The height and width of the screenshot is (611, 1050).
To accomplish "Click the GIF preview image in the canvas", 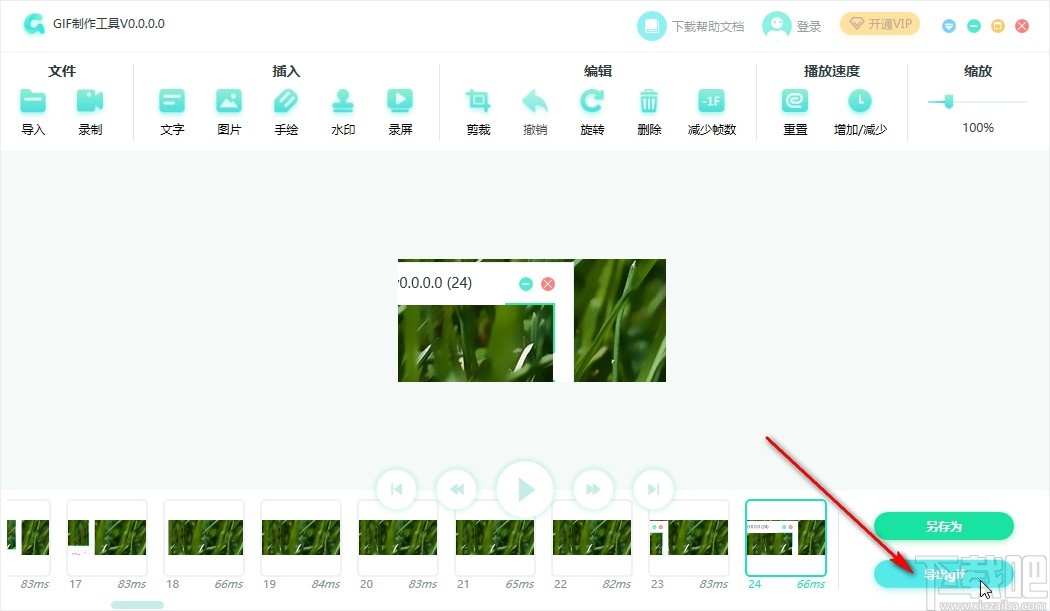I will tap(532, 320).
